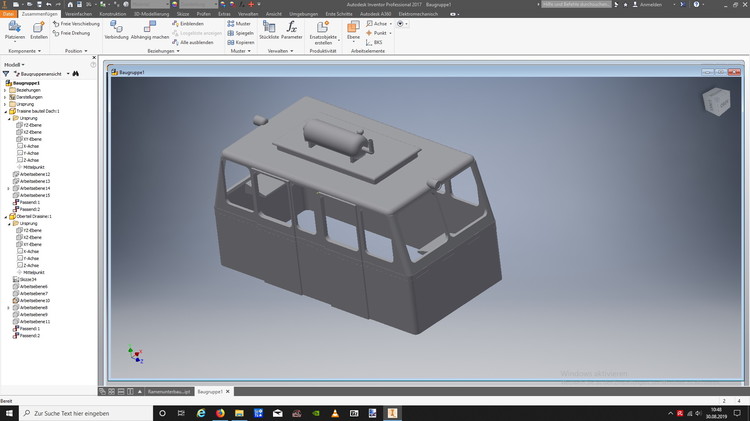
Task: Open the Stückliste tool
Action: (268, 29)
